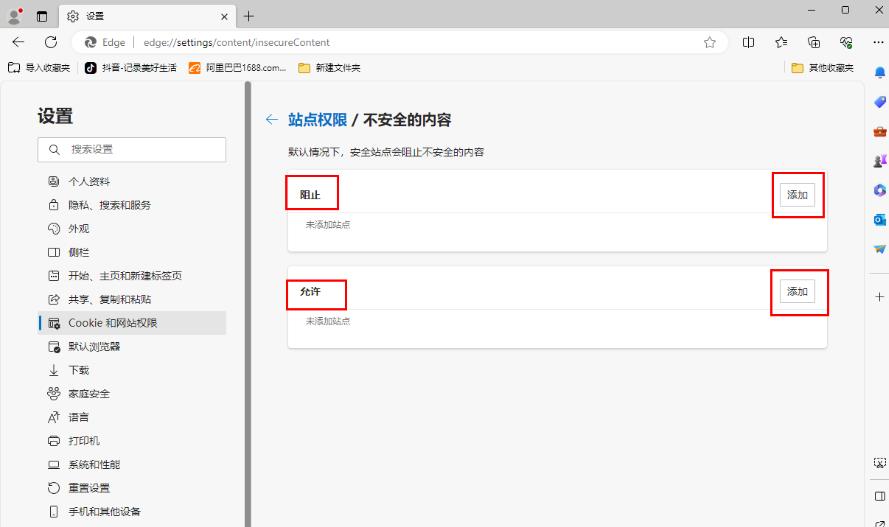Open 阿里巴巴1688.com bookmark

[x=238, y=68]
